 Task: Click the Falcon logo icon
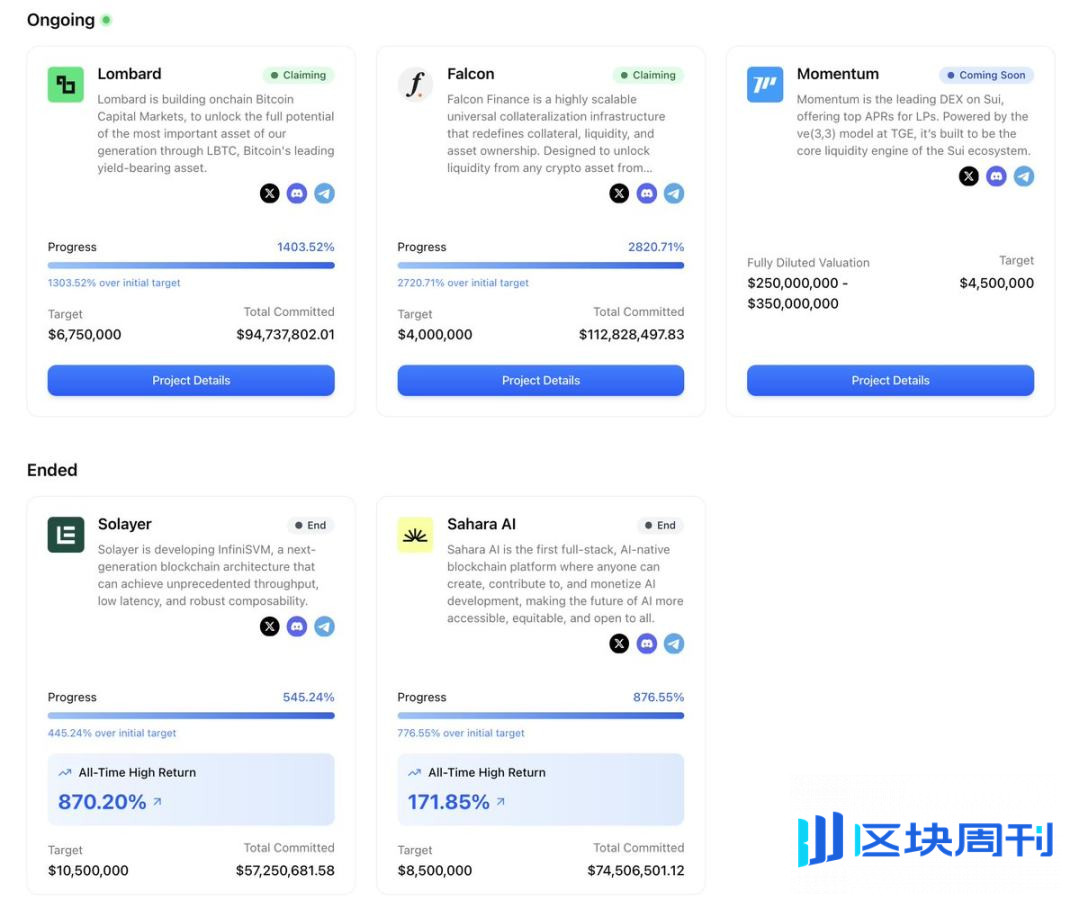415,85
